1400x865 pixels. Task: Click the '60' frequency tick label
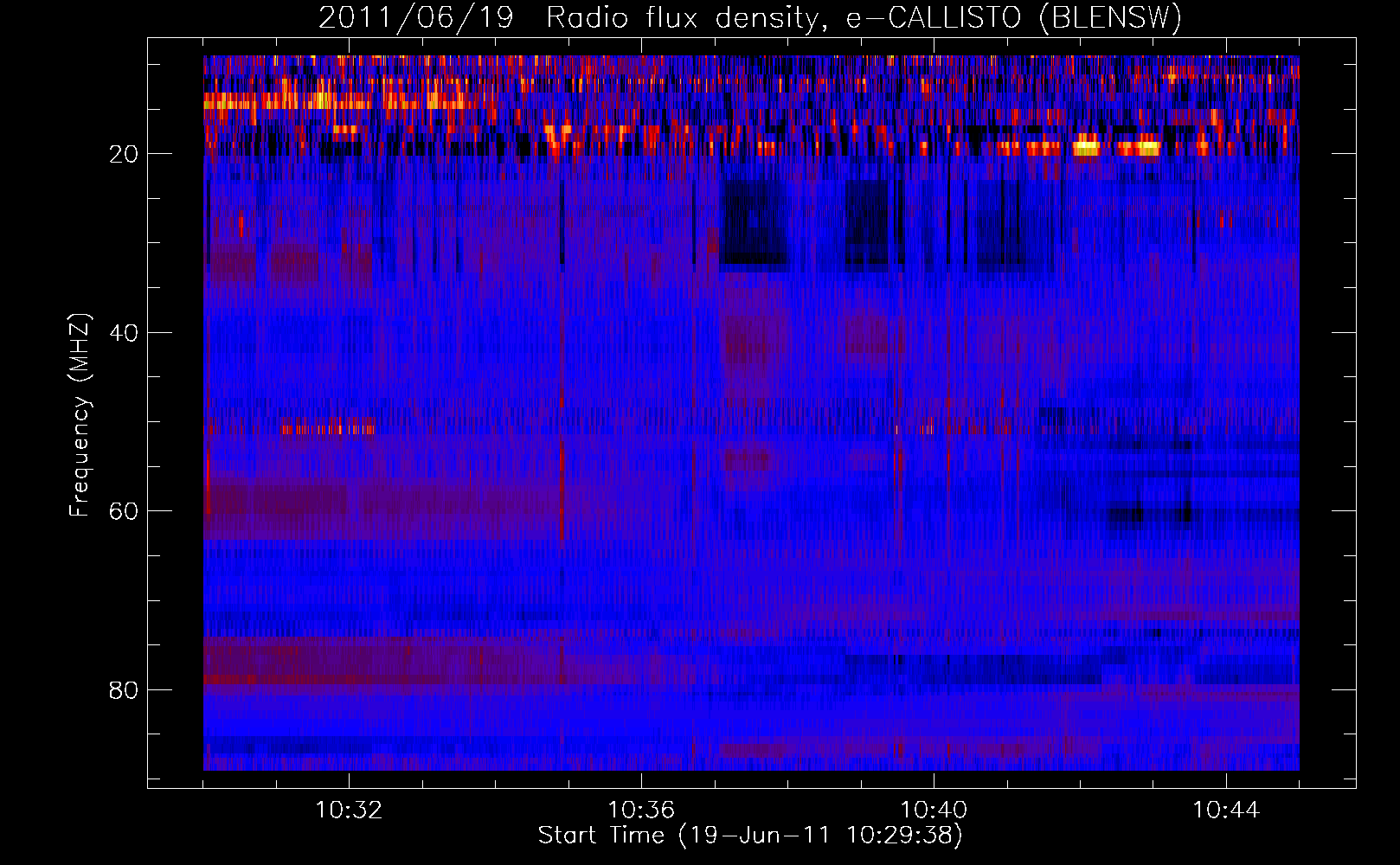(125, 511)
